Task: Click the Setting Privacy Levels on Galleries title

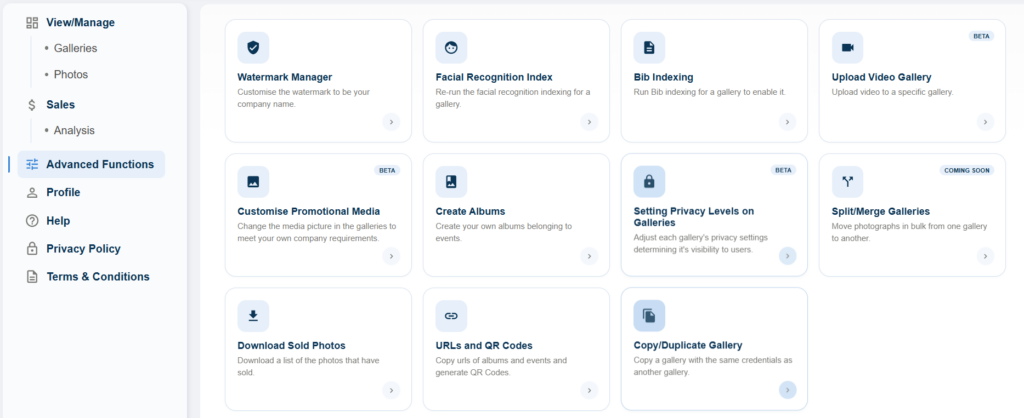Action: (694, 217)
